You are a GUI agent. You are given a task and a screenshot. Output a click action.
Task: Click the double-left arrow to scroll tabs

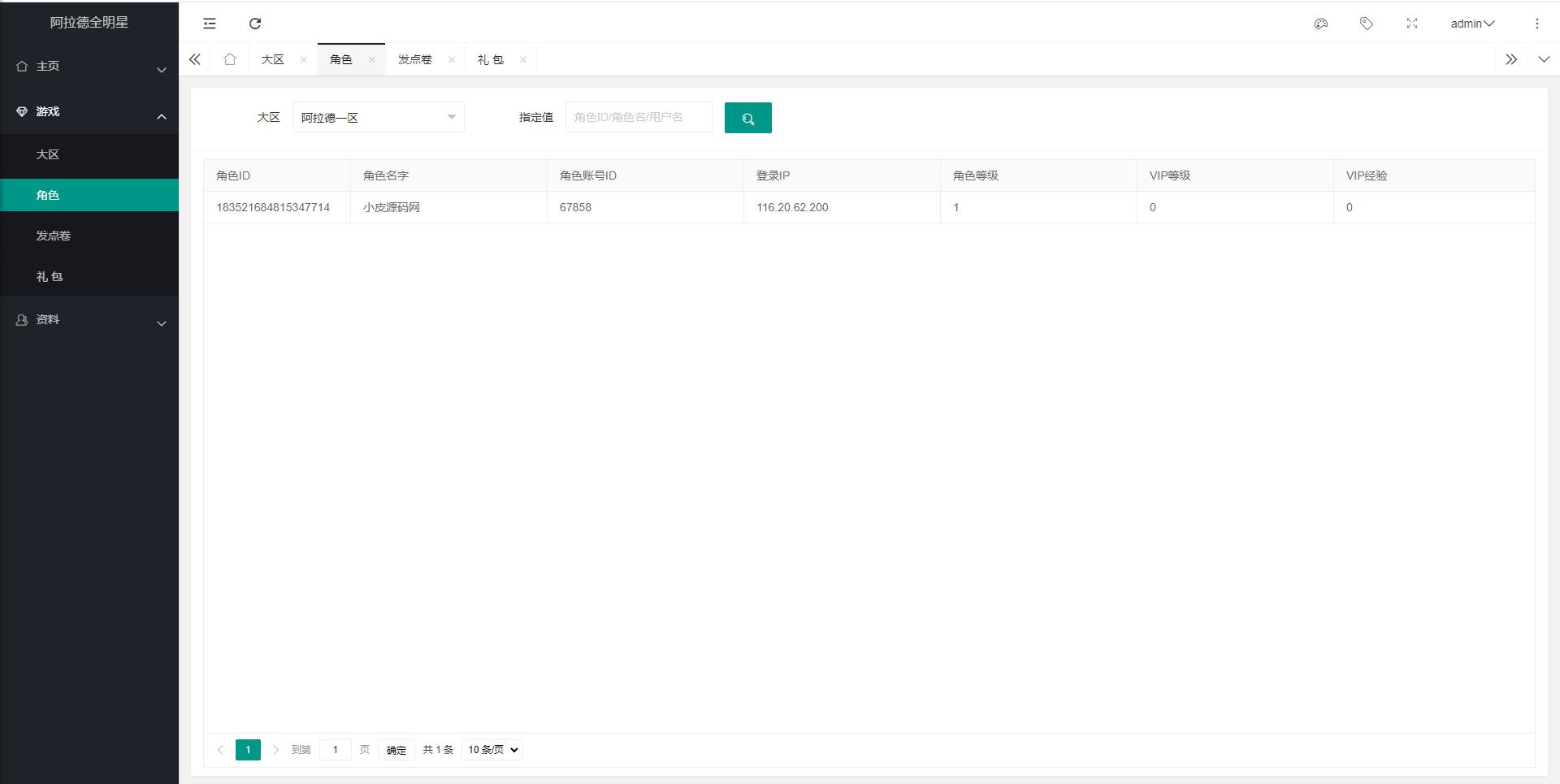pyautogui.click(x=195, y=58)
